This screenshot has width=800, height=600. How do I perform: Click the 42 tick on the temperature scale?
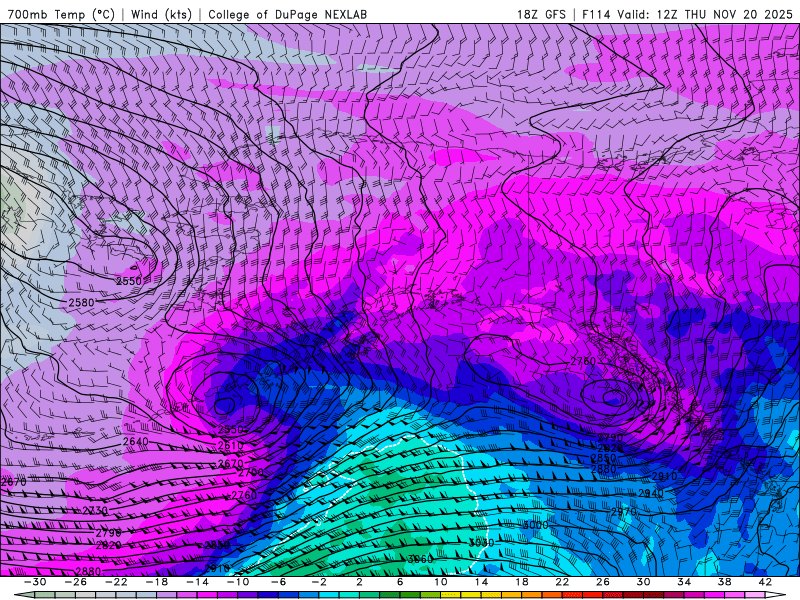click(x=764, y=582)
